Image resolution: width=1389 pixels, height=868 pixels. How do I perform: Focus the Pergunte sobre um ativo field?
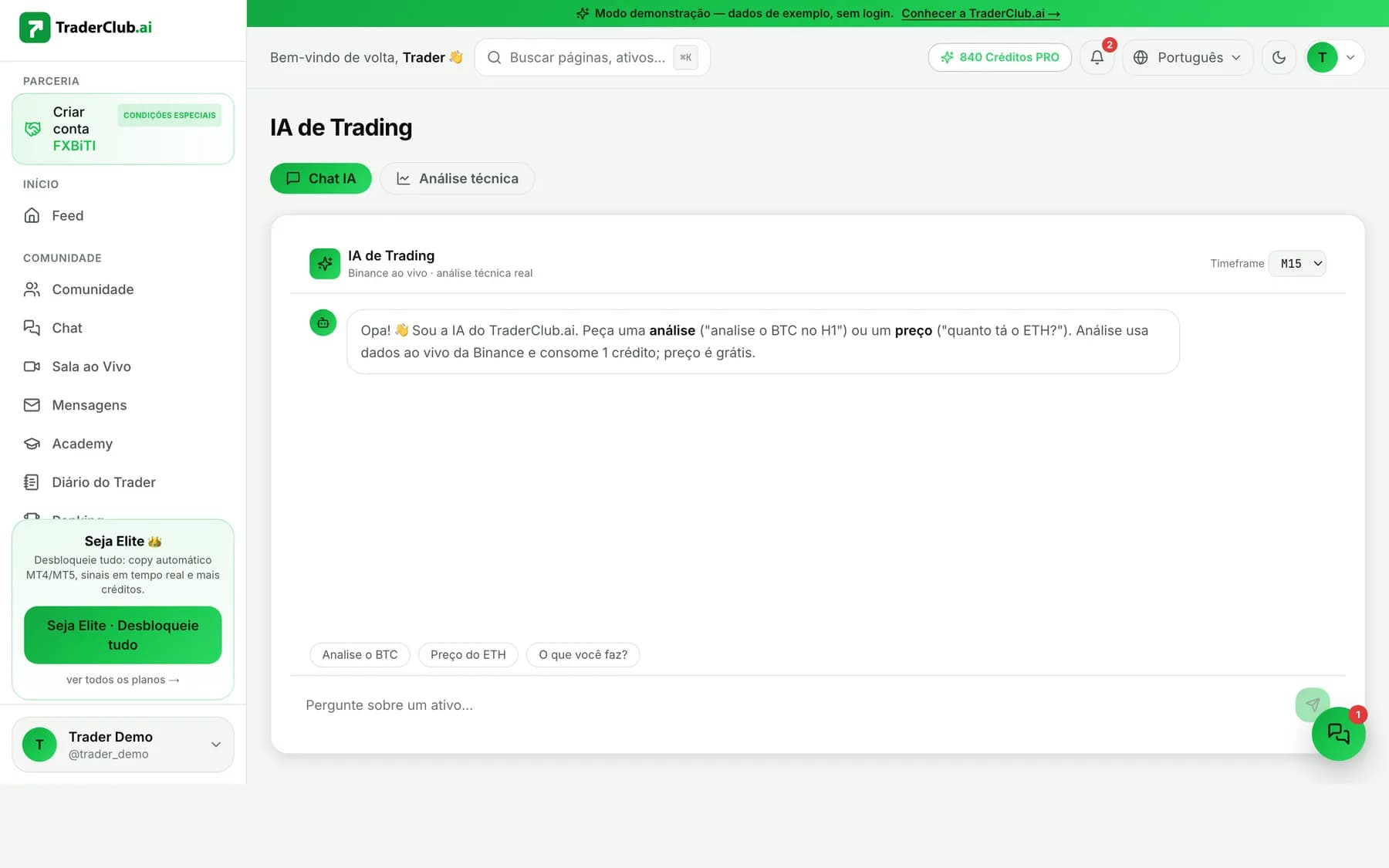pos(795,705)
